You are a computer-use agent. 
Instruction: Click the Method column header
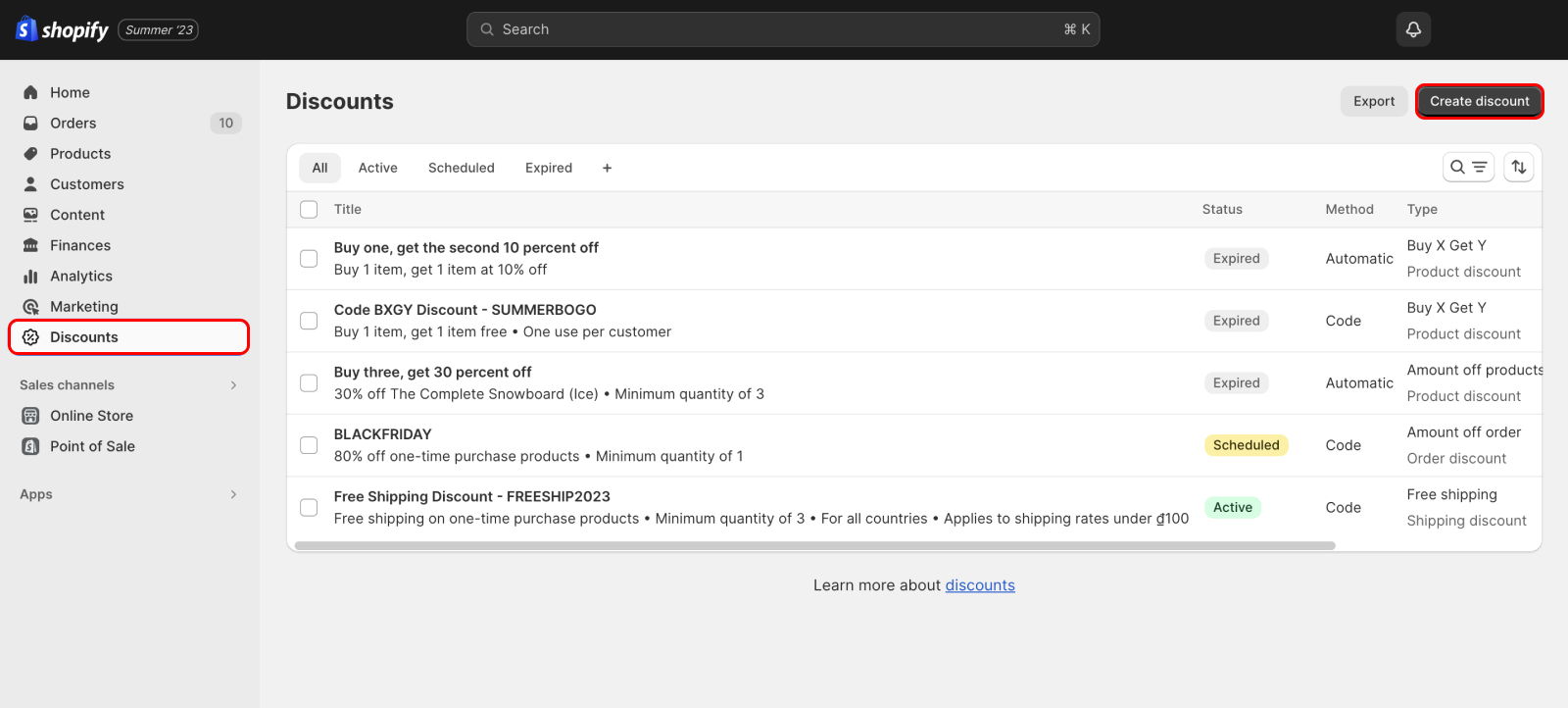coord(1349,209)
